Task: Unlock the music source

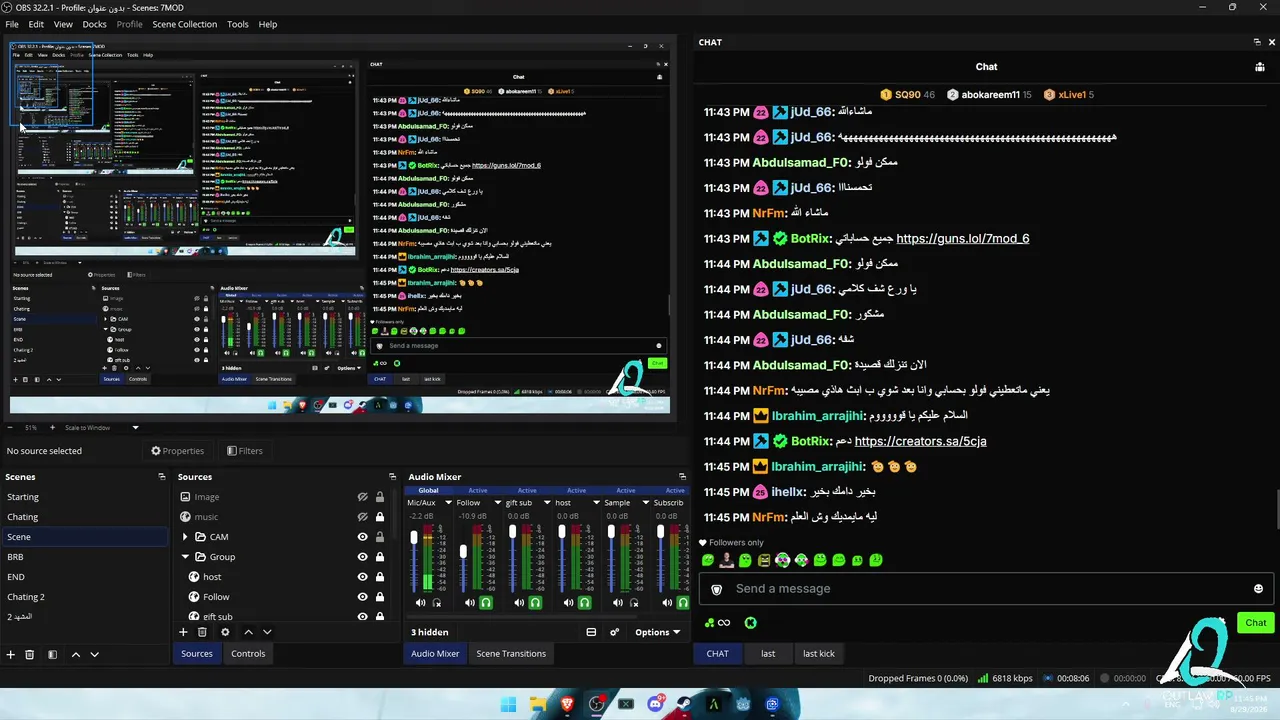Action: pyautogui.click(x=380, y=517)
